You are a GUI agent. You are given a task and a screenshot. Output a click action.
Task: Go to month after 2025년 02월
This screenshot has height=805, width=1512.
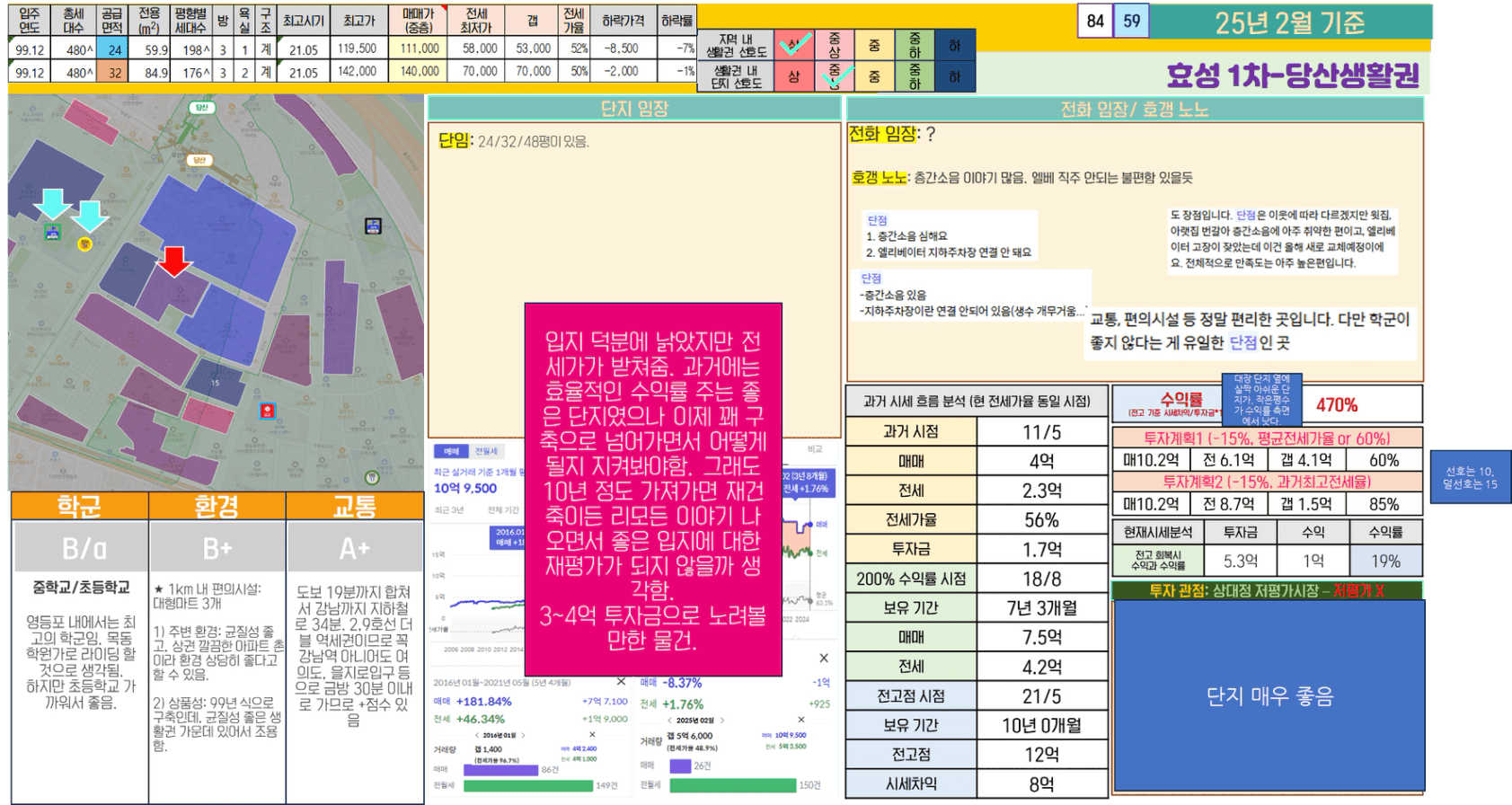click(721, 721)
